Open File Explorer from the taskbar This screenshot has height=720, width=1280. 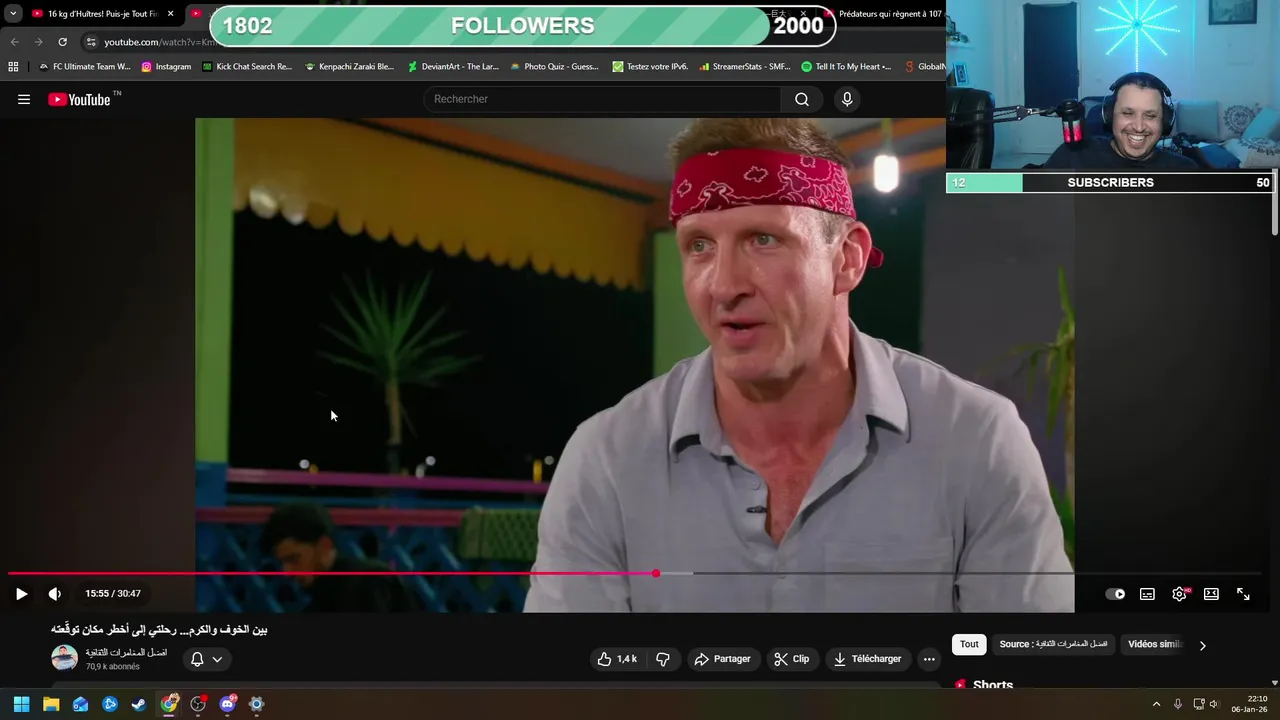pos(51,704)
